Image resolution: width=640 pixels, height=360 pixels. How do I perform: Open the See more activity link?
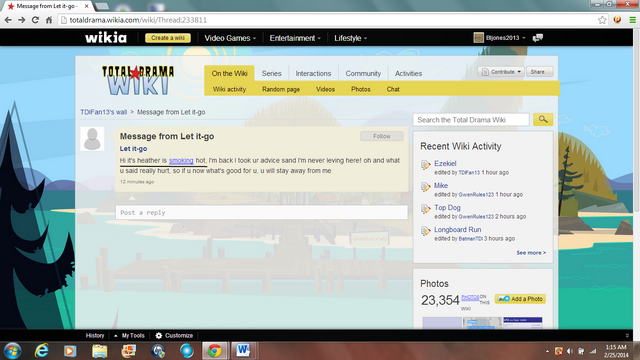pos(531,253)
